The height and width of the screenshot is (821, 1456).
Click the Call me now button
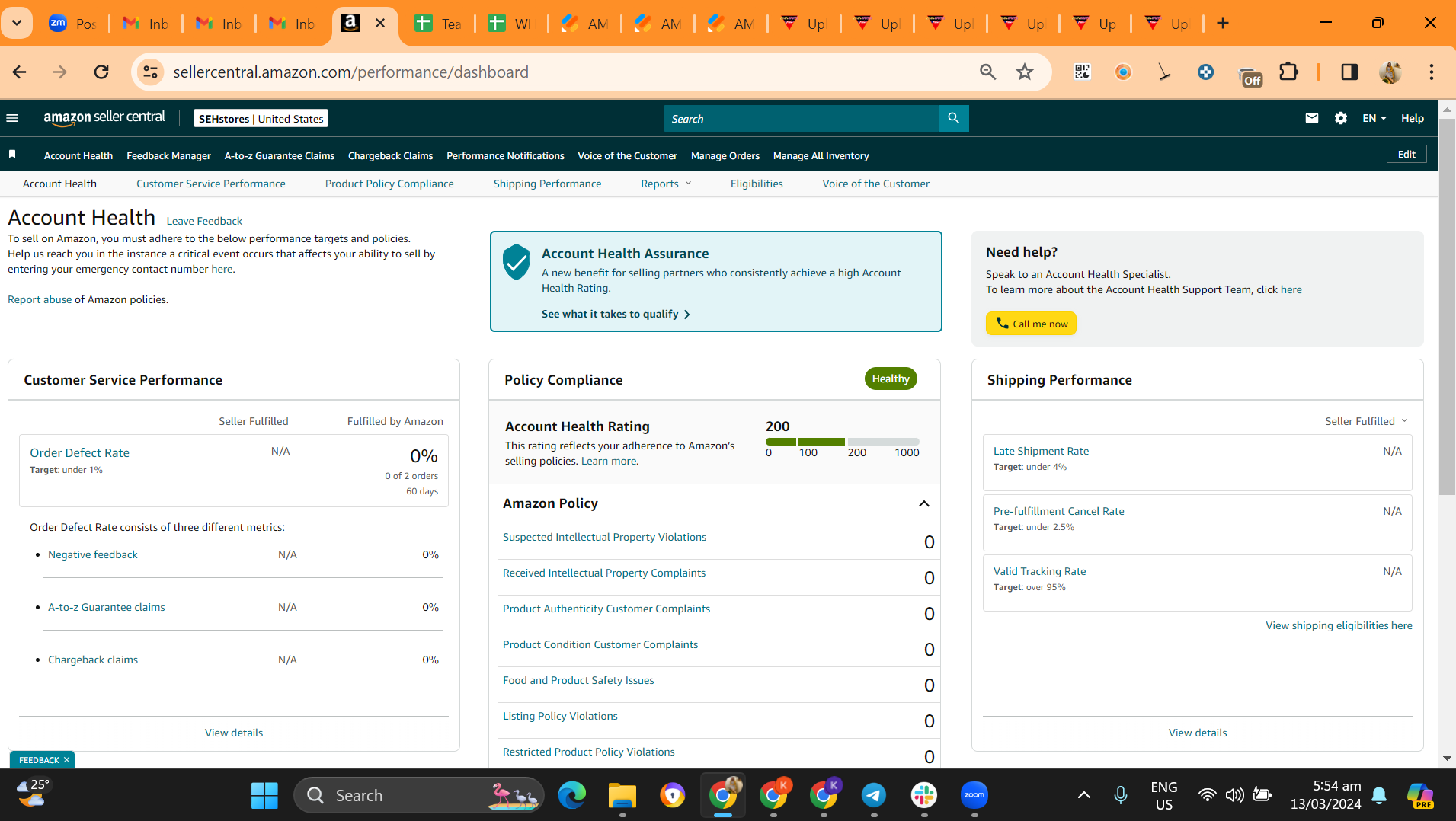point(1031,324)
